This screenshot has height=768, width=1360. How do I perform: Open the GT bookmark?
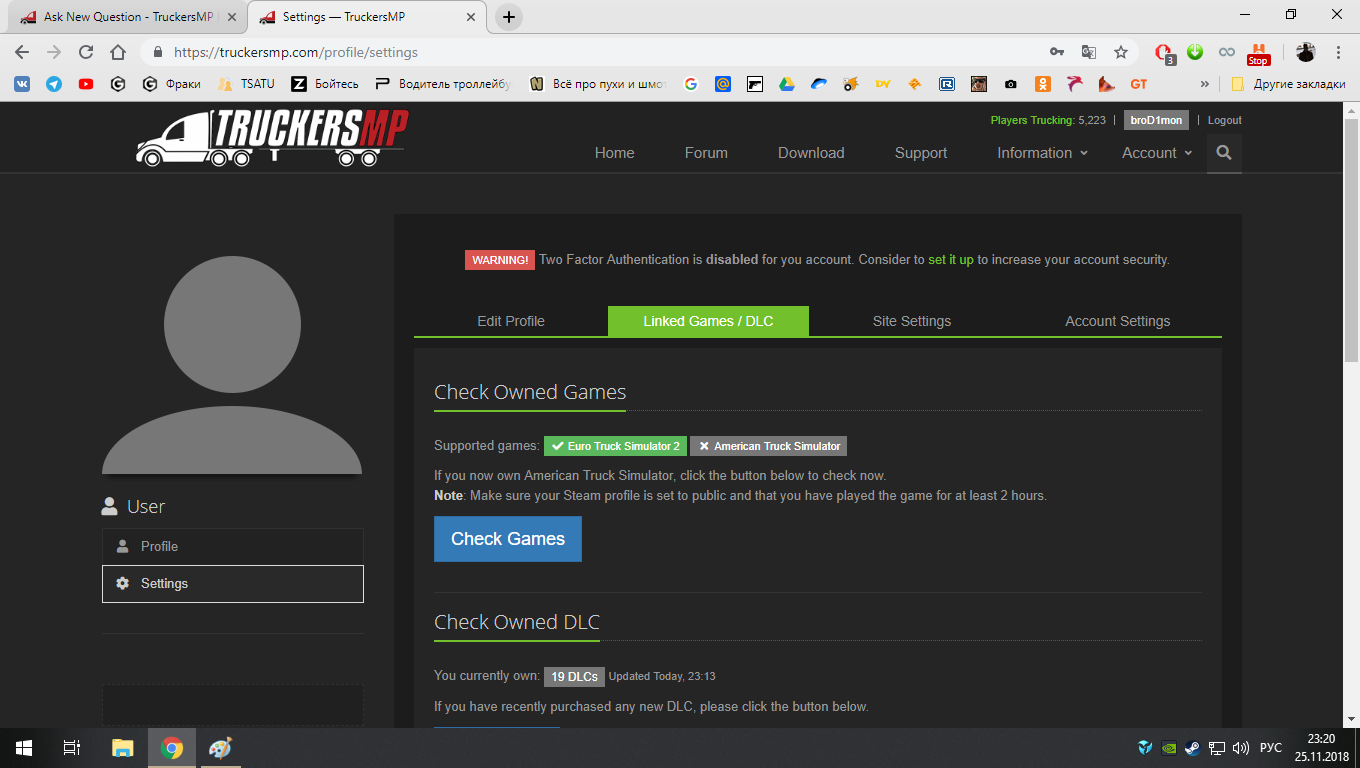(x=1138, y=84)
